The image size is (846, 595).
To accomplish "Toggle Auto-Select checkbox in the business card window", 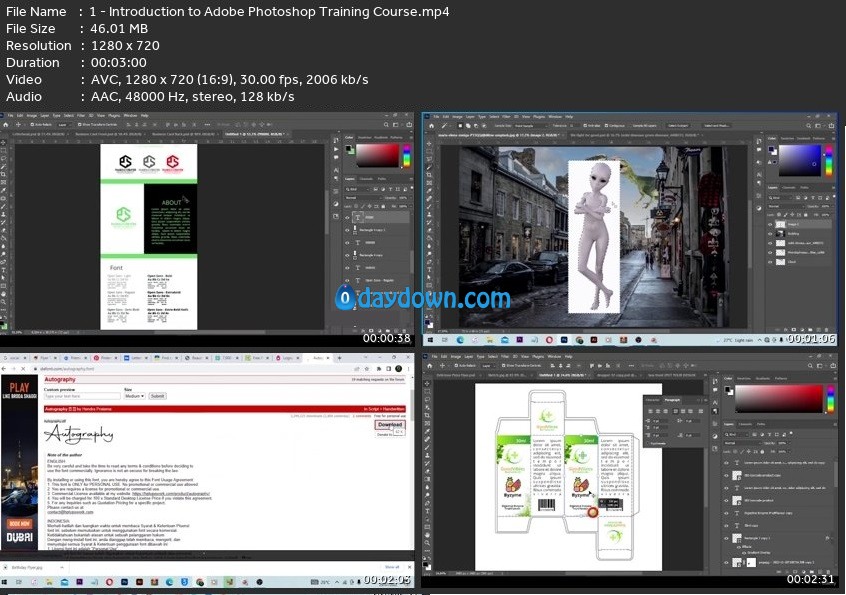I will pyautogui.click(x=34, y=126).
